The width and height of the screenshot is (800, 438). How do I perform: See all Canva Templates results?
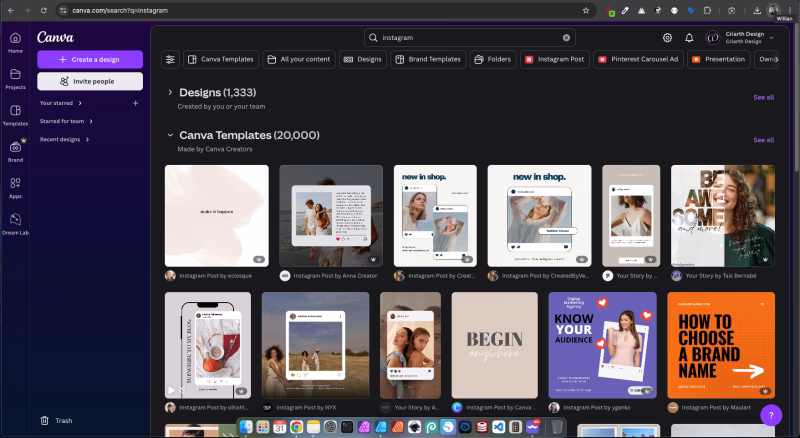point(763,140)
